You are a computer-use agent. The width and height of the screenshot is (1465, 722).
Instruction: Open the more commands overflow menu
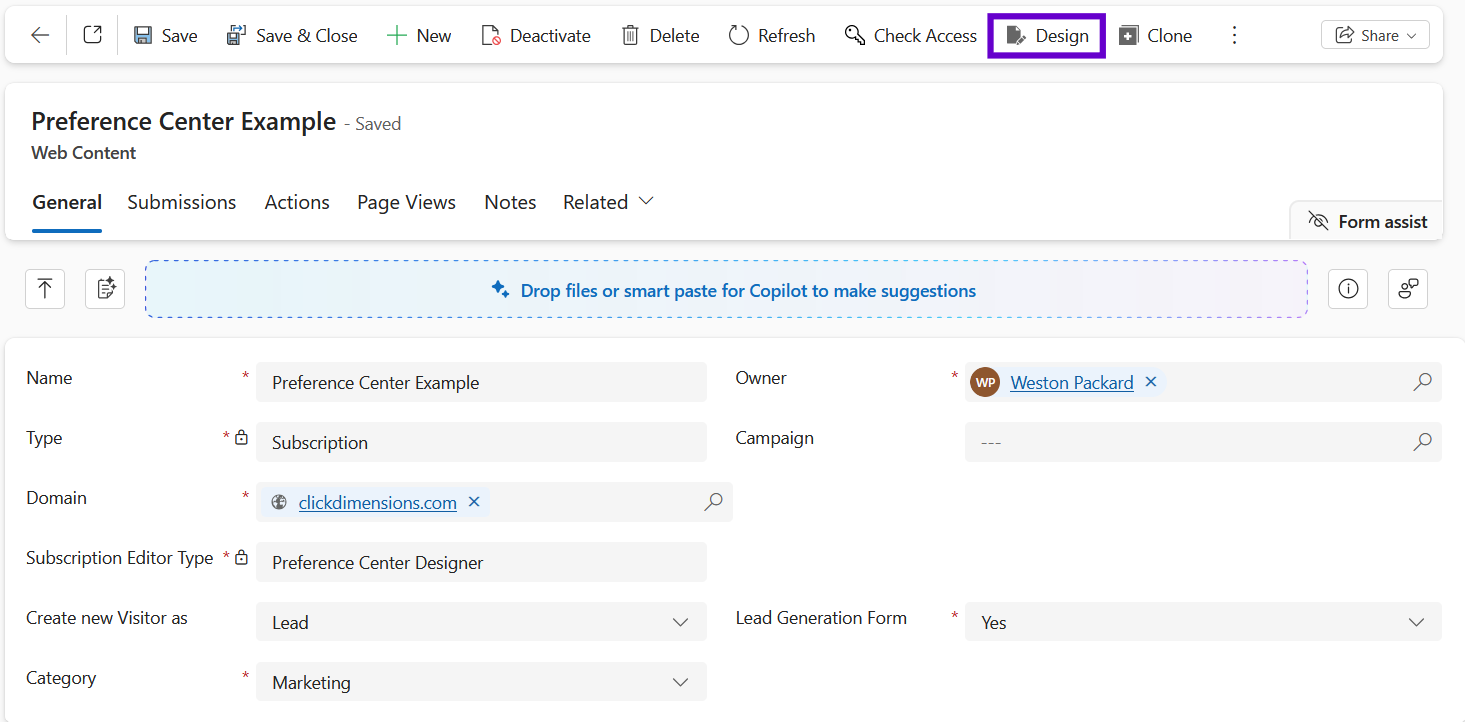[x=1234, y=35]
